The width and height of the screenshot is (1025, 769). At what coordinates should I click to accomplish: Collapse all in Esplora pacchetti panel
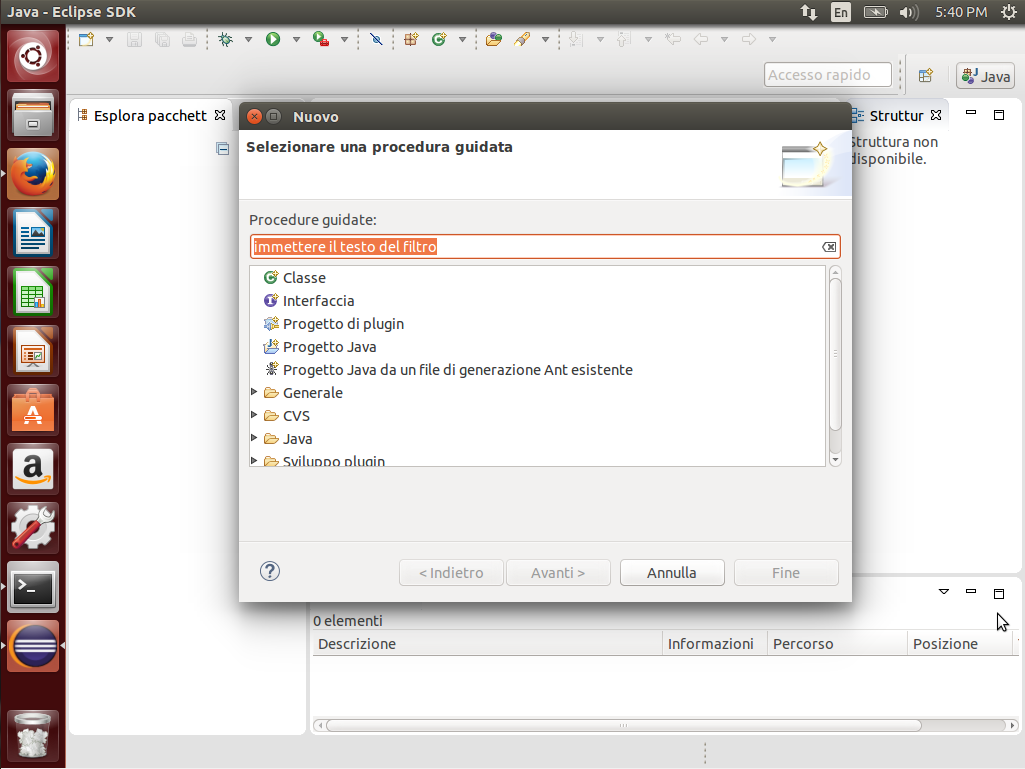[x=223, y=149]
